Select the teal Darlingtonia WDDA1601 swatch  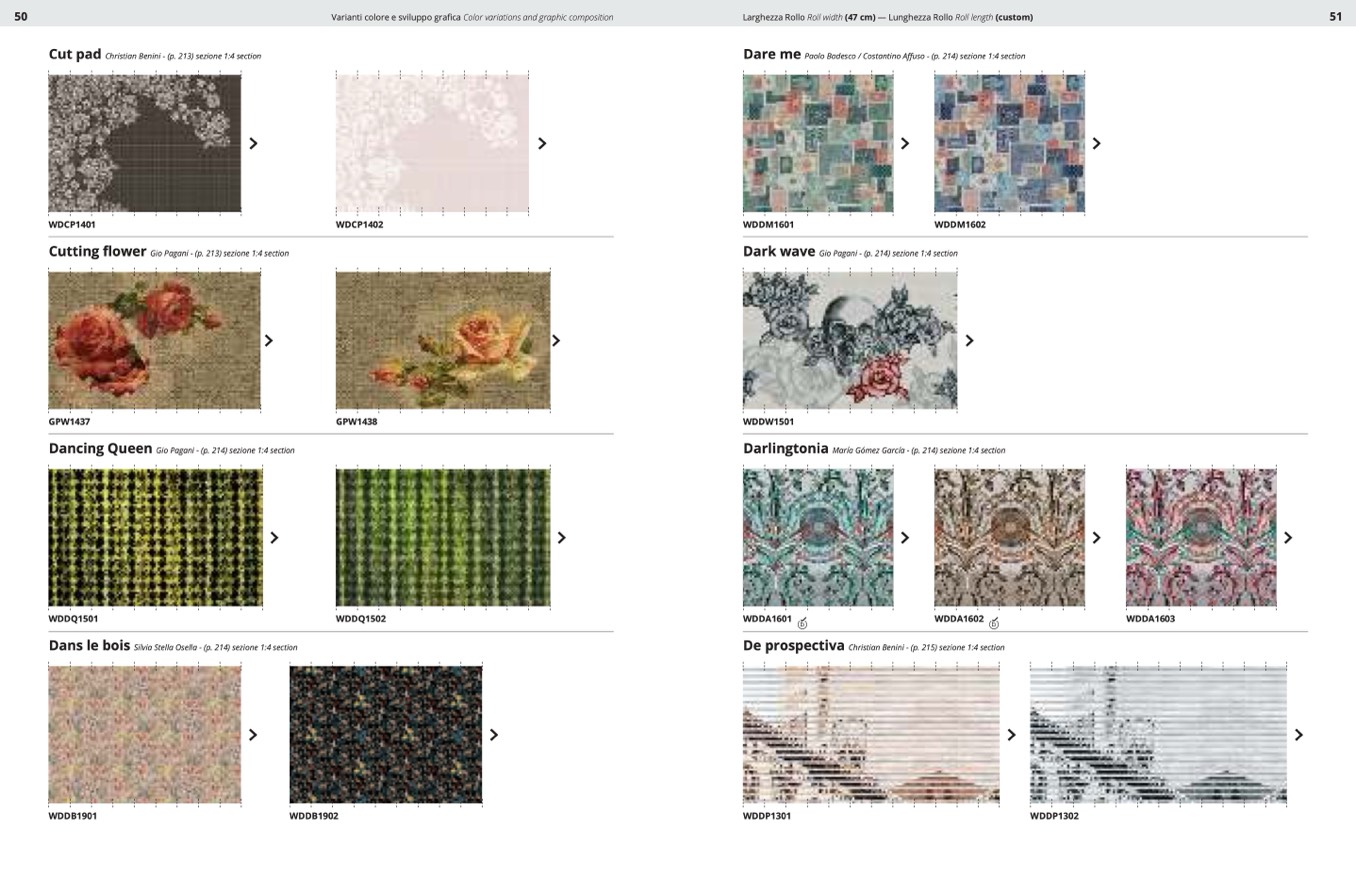coord(818,537)
